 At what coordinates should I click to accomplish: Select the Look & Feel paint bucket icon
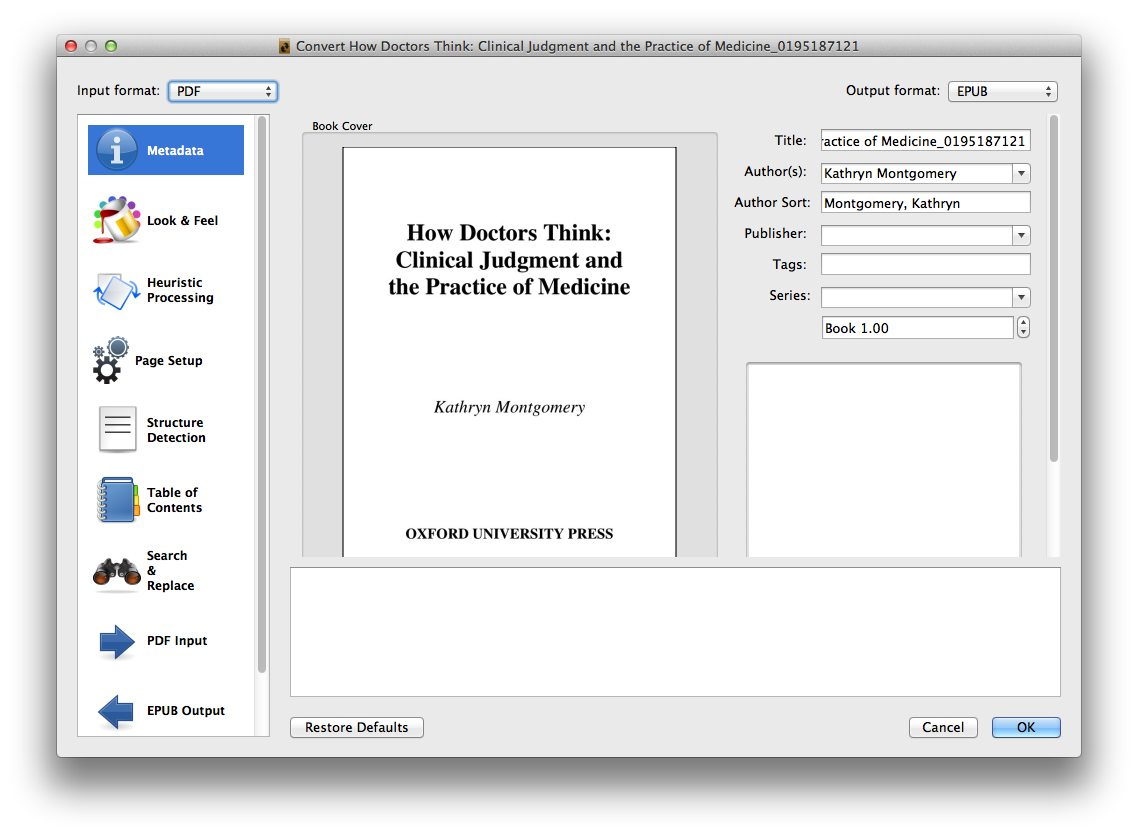116,220
